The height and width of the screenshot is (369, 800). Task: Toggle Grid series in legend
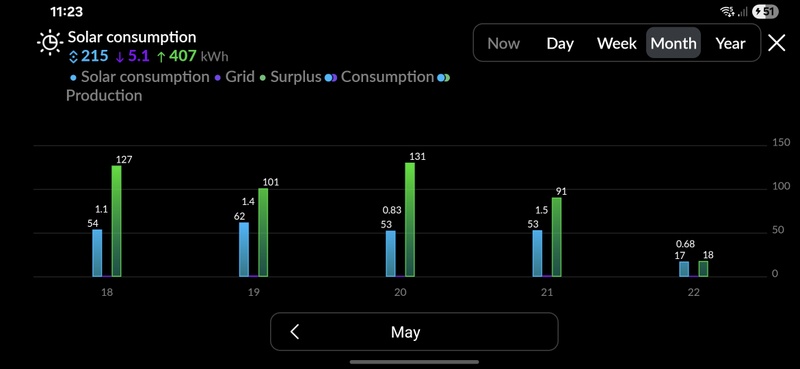(x=234, y=77)
